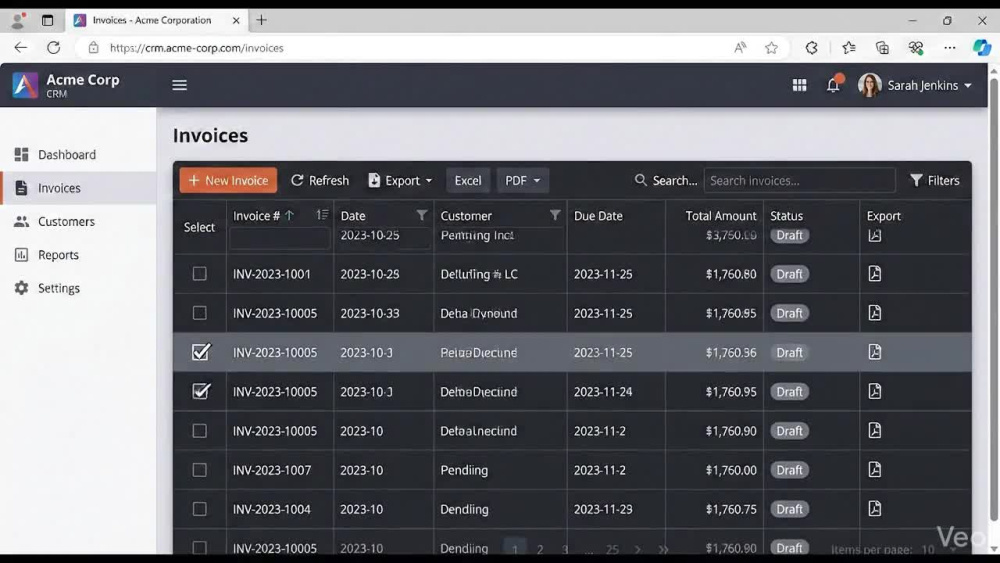Expand Sarah Jenkins user menu arrow
Viewport: 1000px width, 563px height.
click(x=967, y=85)
